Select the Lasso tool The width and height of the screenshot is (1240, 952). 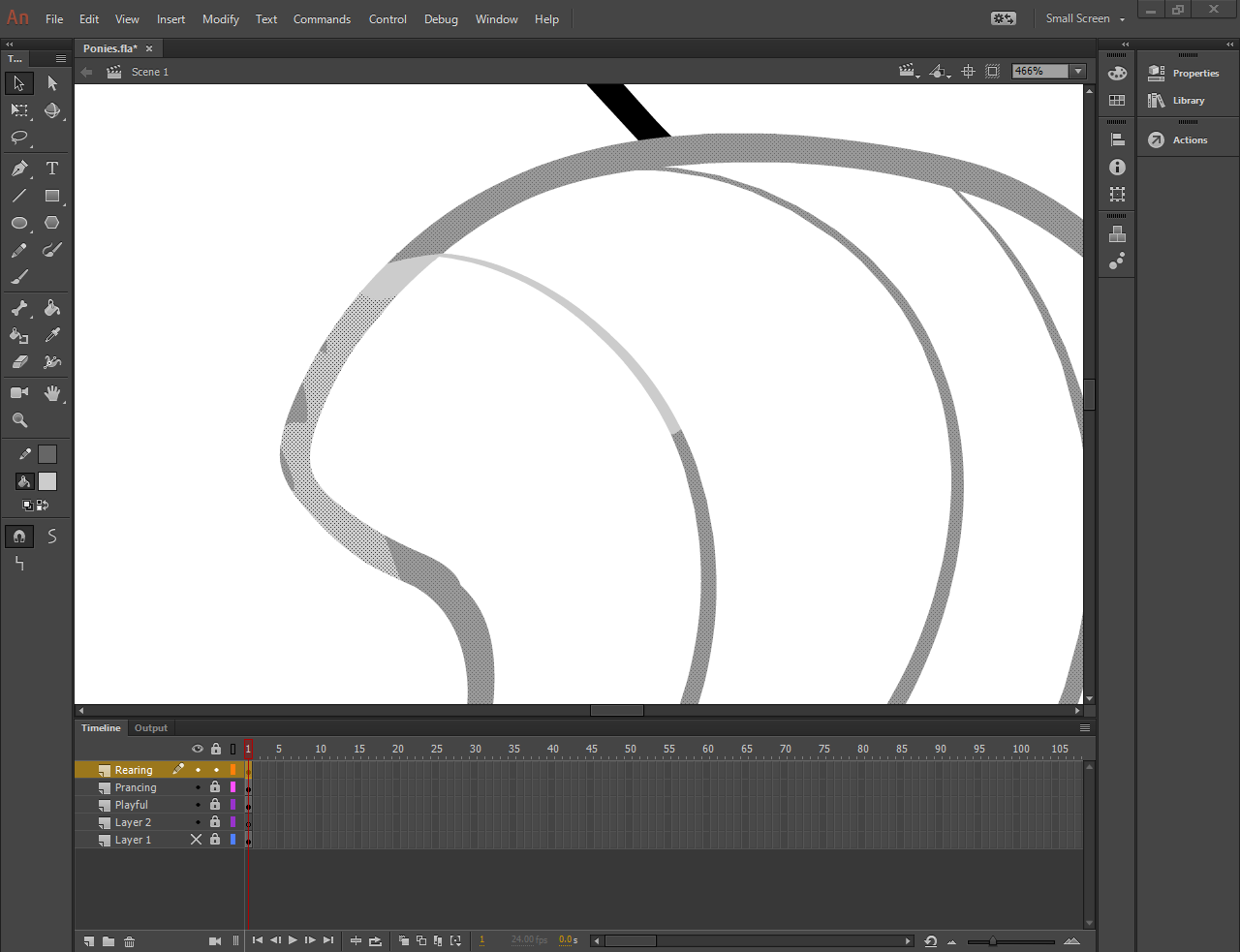point(19,138)
